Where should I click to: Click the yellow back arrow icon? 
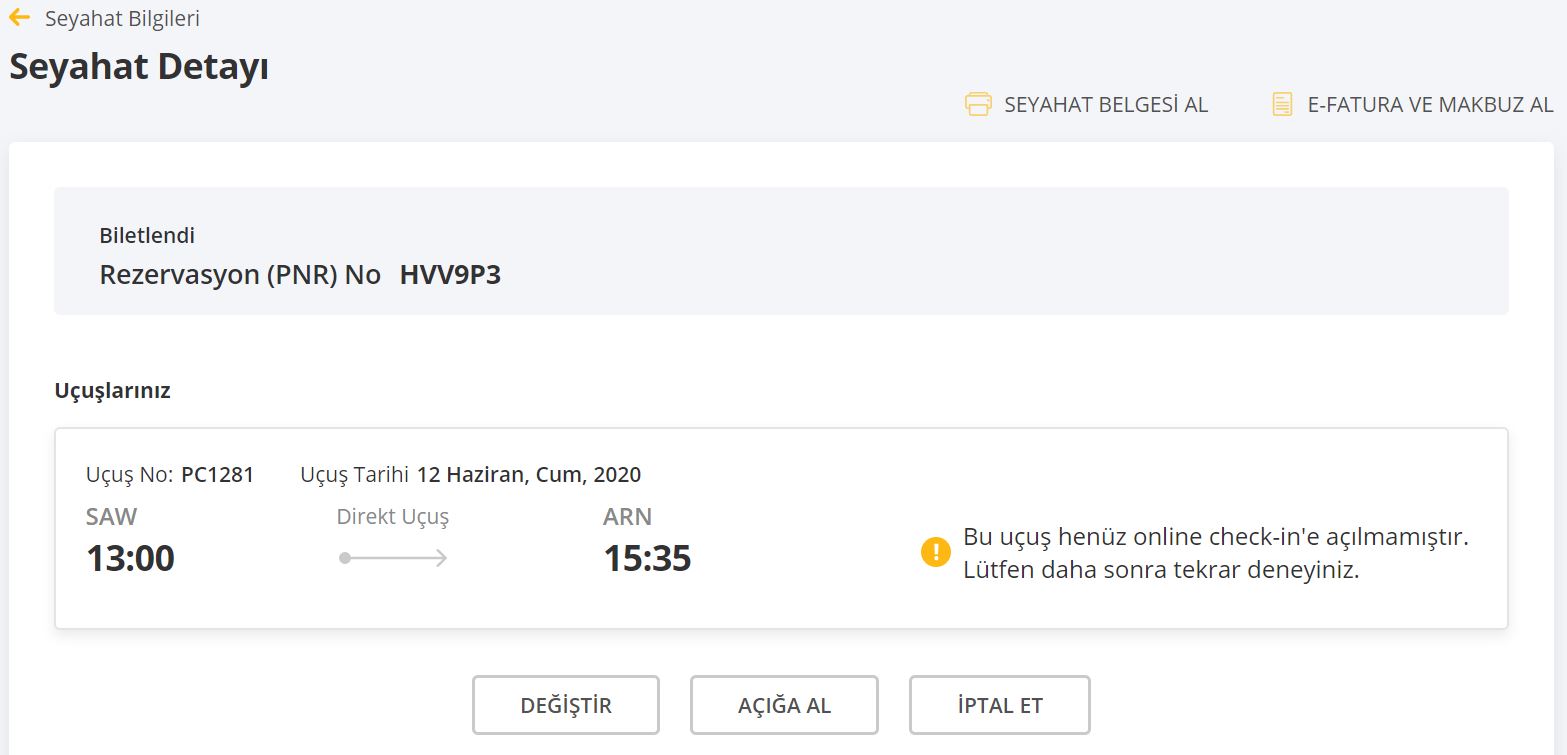19,18
